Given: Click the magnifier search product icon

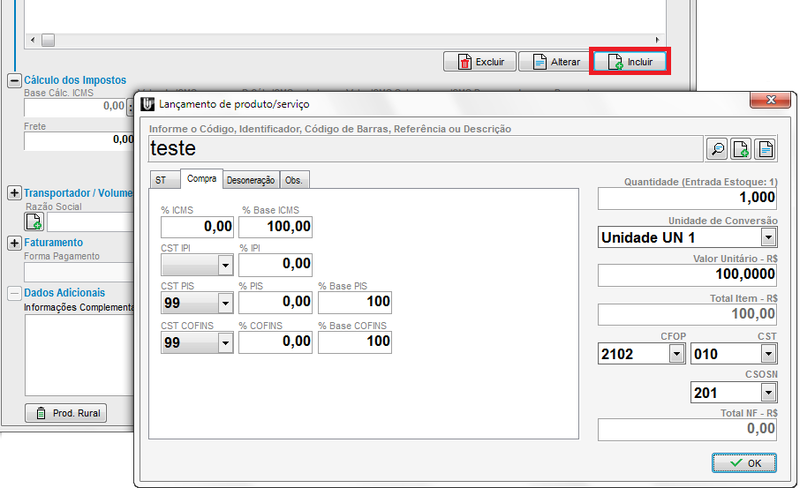Looking at the screenshot, I should [x=717, y=149].
